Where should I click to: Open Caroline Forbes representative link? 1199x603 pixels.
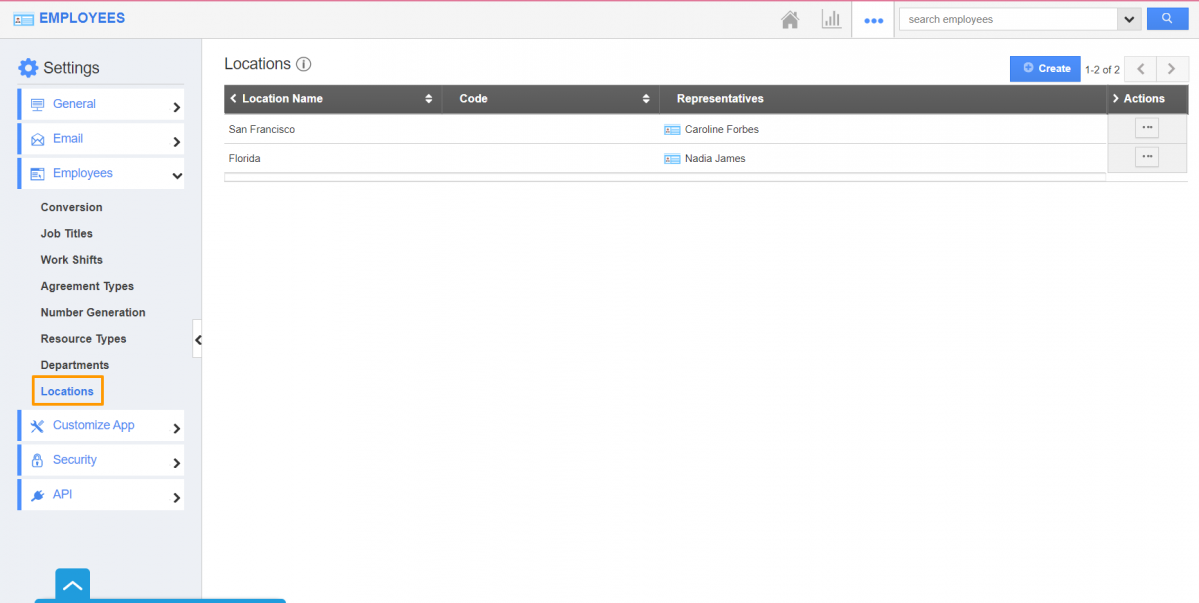722,130
